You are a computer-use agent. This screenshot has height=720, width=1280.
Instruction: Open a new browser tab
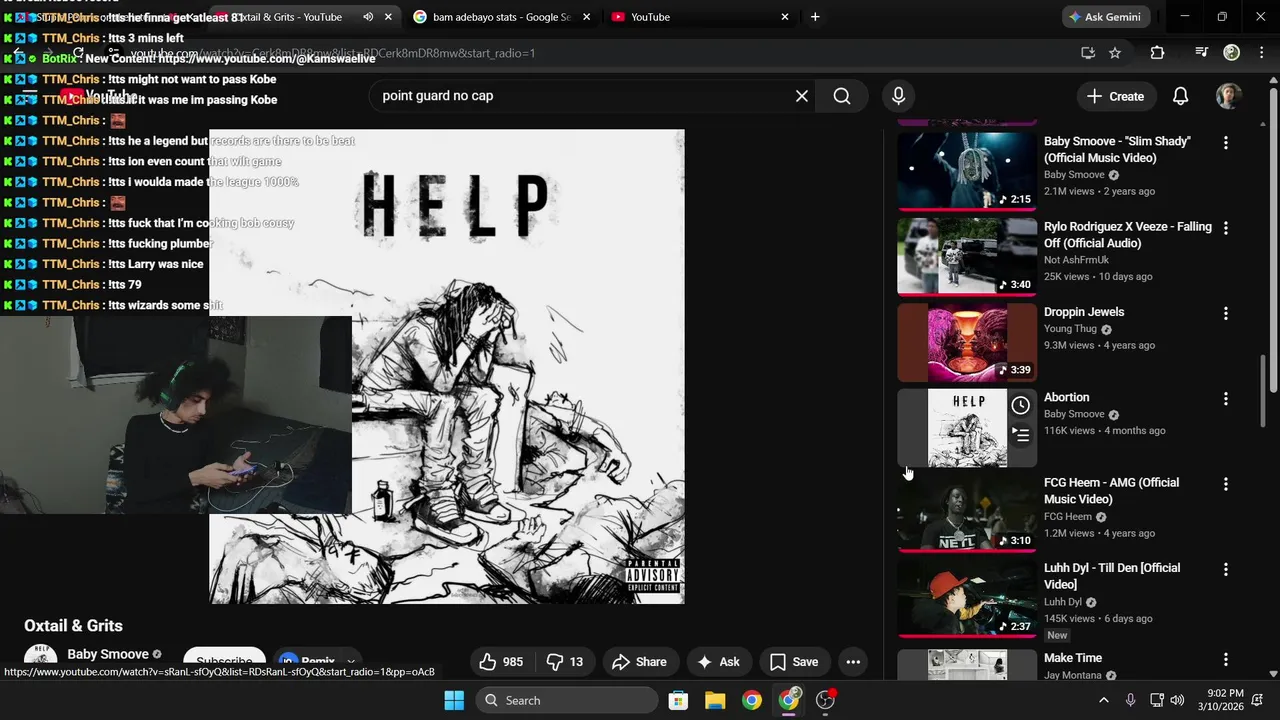815,17
